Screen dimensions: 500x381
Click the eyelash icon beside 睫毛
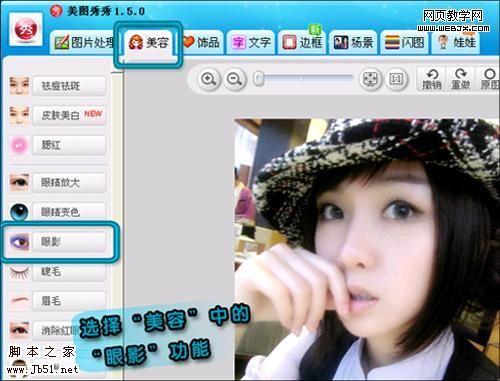point(19,272)
